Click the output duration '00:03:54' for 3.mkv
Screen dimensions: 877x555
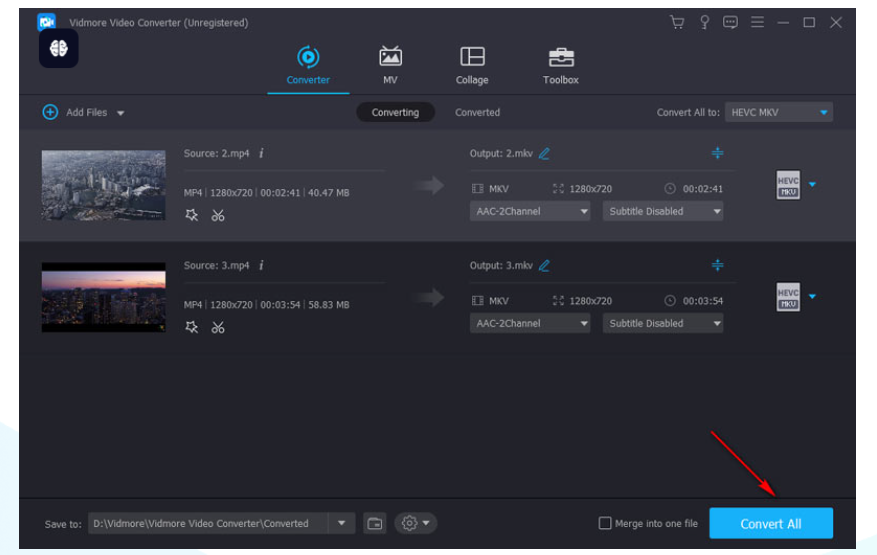pos(702,300)
